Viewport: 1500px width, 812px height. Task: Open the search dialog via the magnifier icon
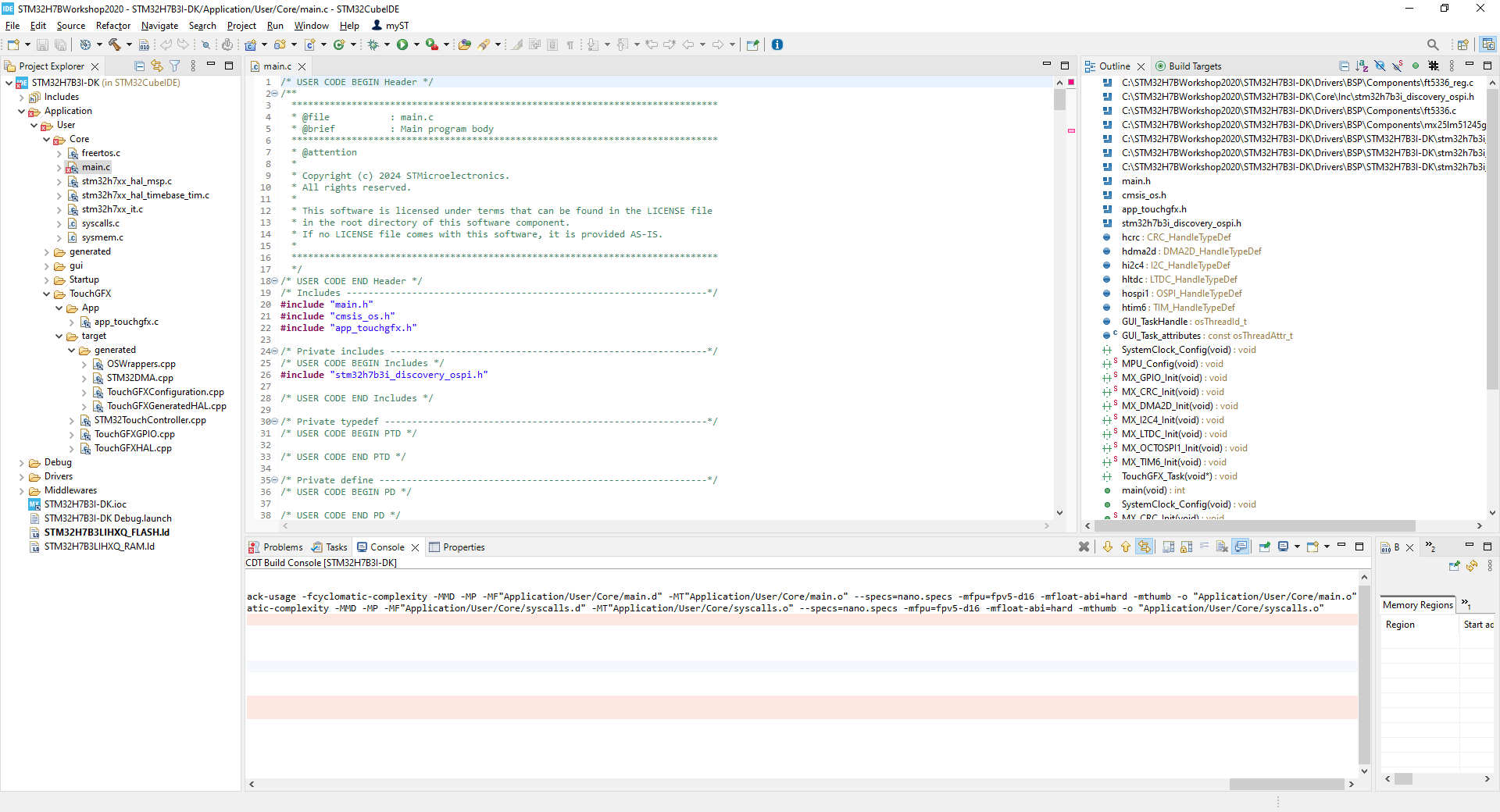point(1434,45)
